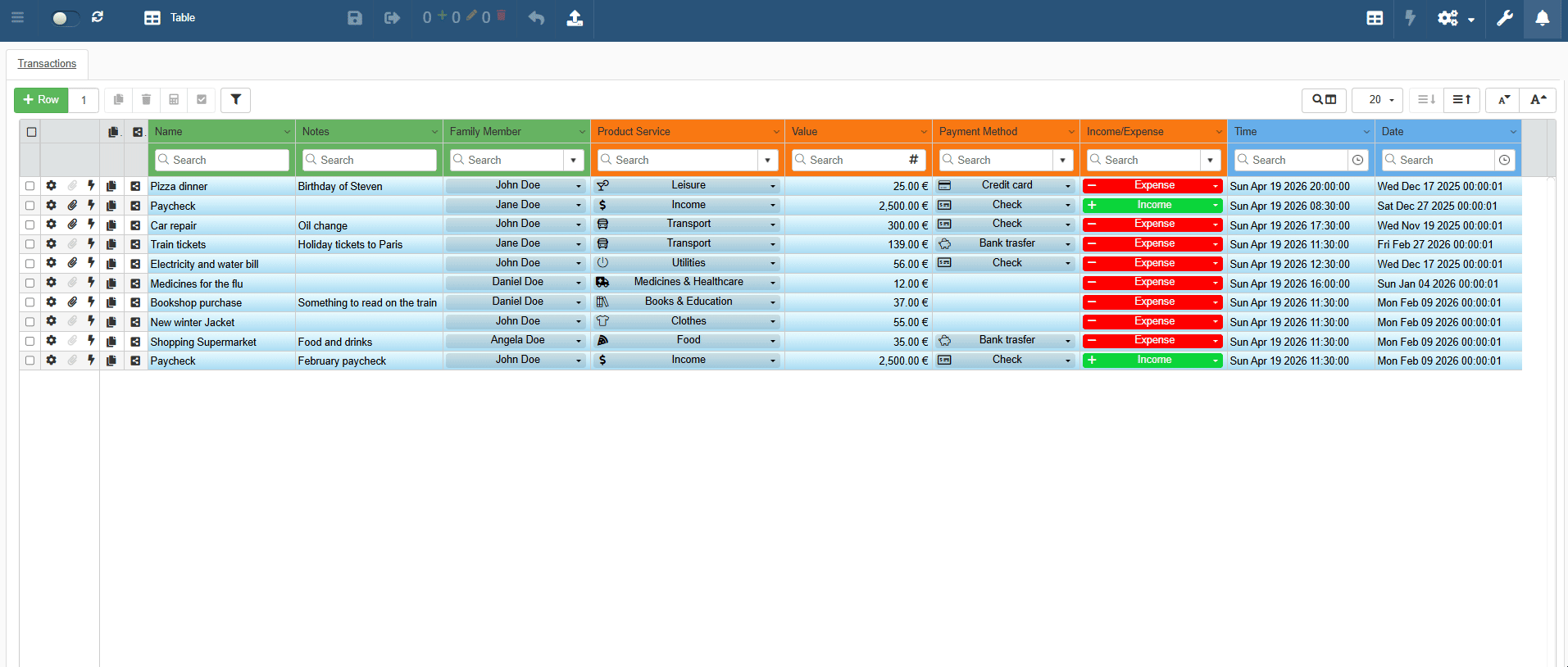The image size is (1568, 667).
Task: Click the lightning bolt icon in the top bar
Action: (x=1410, y=18)
